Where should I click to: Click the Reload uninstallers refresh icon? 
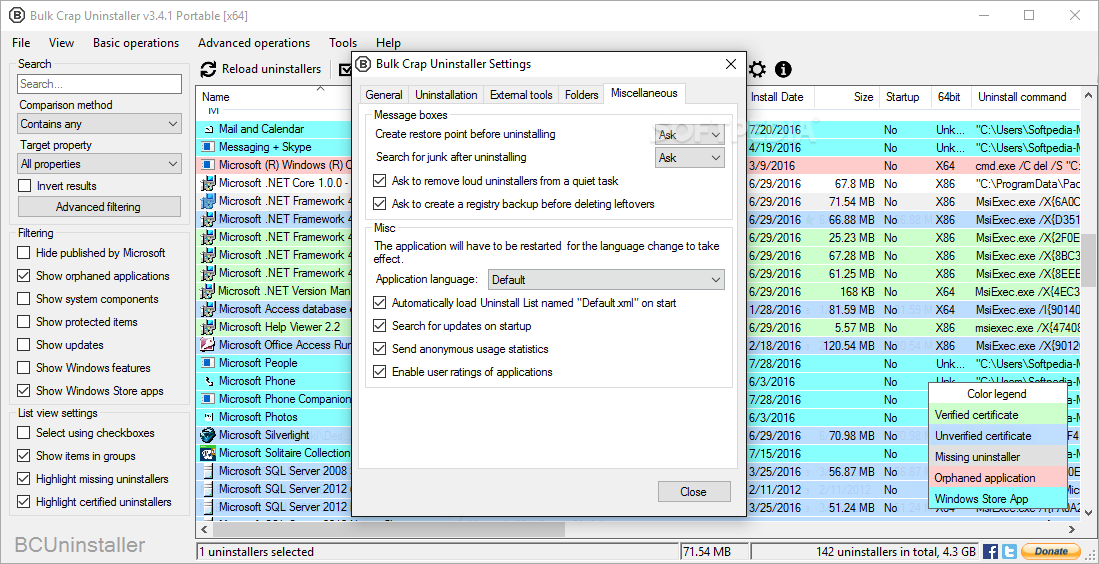tap(208, 69)
